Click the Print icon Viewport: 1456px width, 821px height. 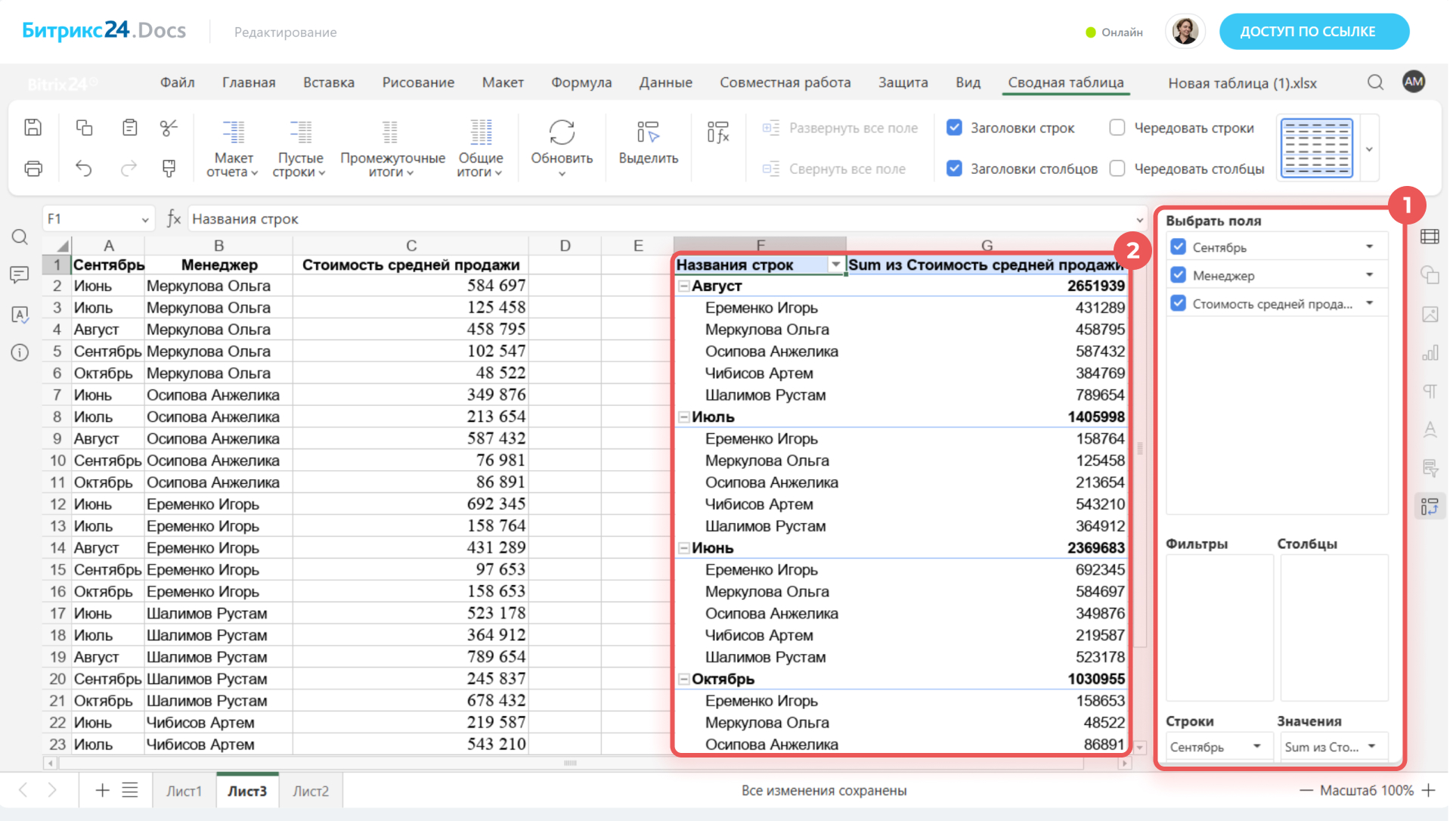[x=33, y=168]
